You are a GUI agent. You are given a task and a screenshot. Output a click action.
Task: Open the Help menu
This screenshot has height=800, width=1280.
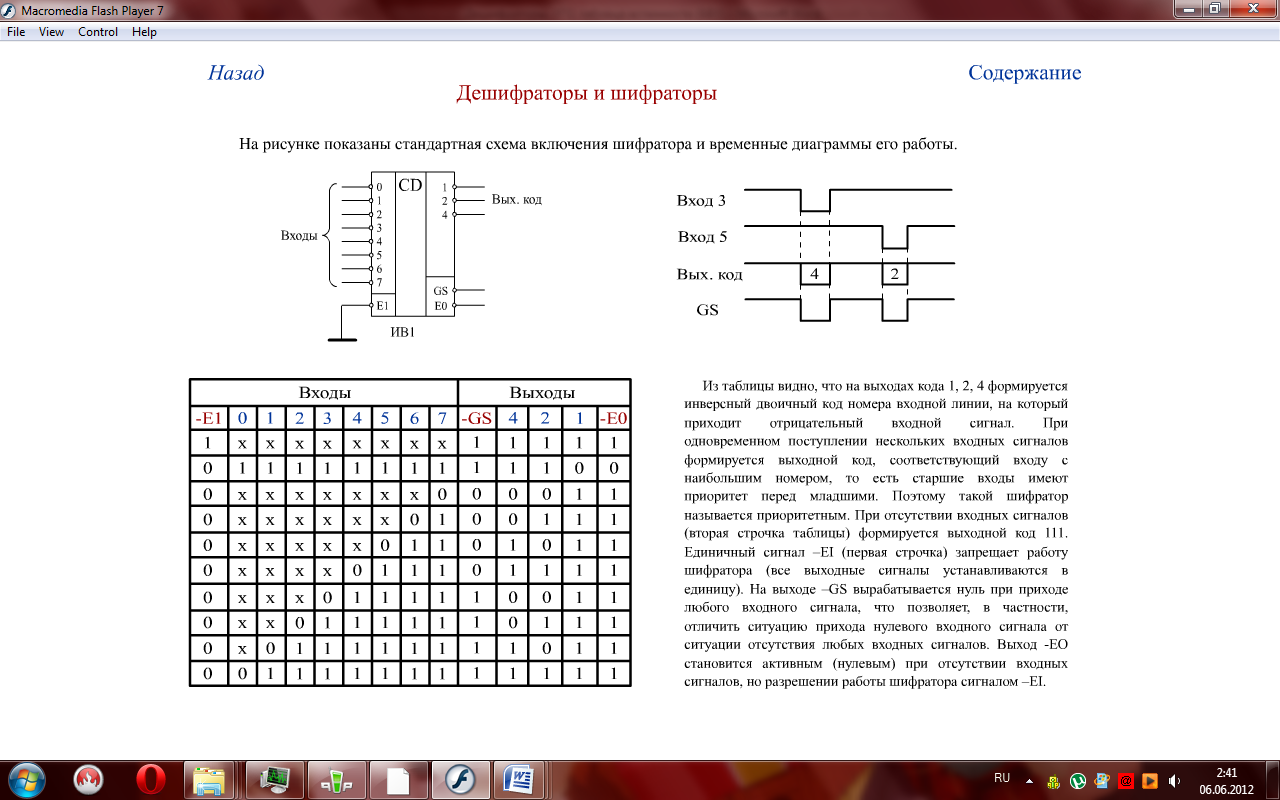click(x=144, y=32)
